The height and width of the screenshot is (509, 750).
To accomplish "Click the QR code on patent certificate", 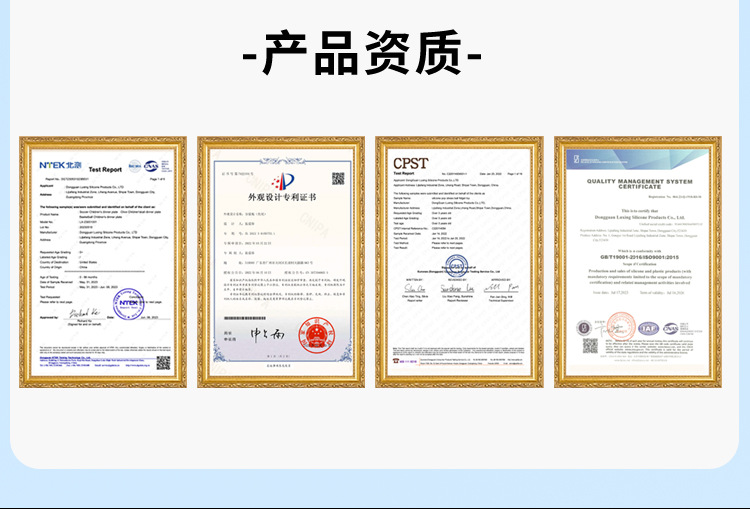I will click(338, 178).
